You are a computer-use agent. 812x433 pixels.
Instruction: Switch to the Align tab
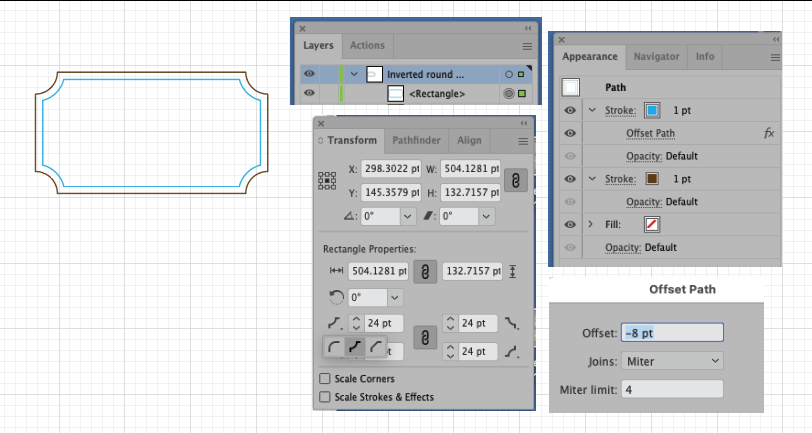pyautogui.click(x=469, y=140)
